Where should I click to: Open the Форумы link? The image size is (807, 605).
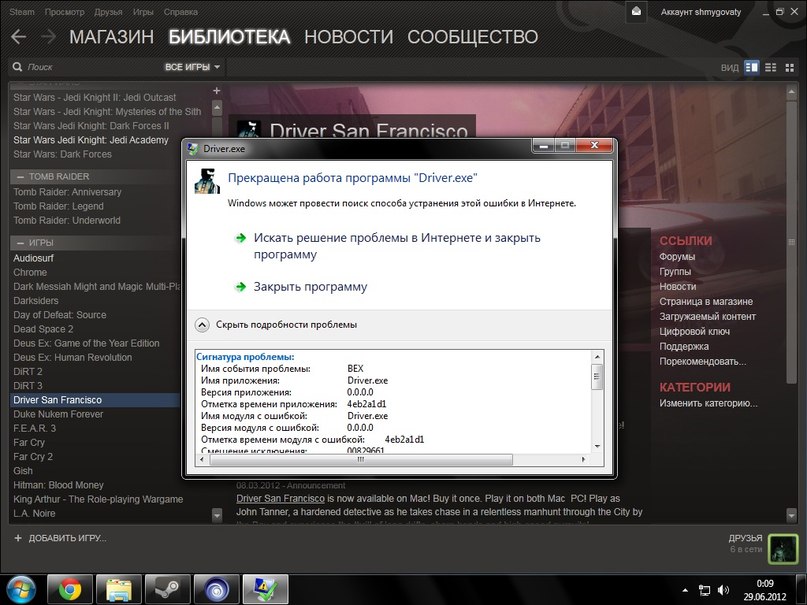pyautogui.click(x=677, y=256)
